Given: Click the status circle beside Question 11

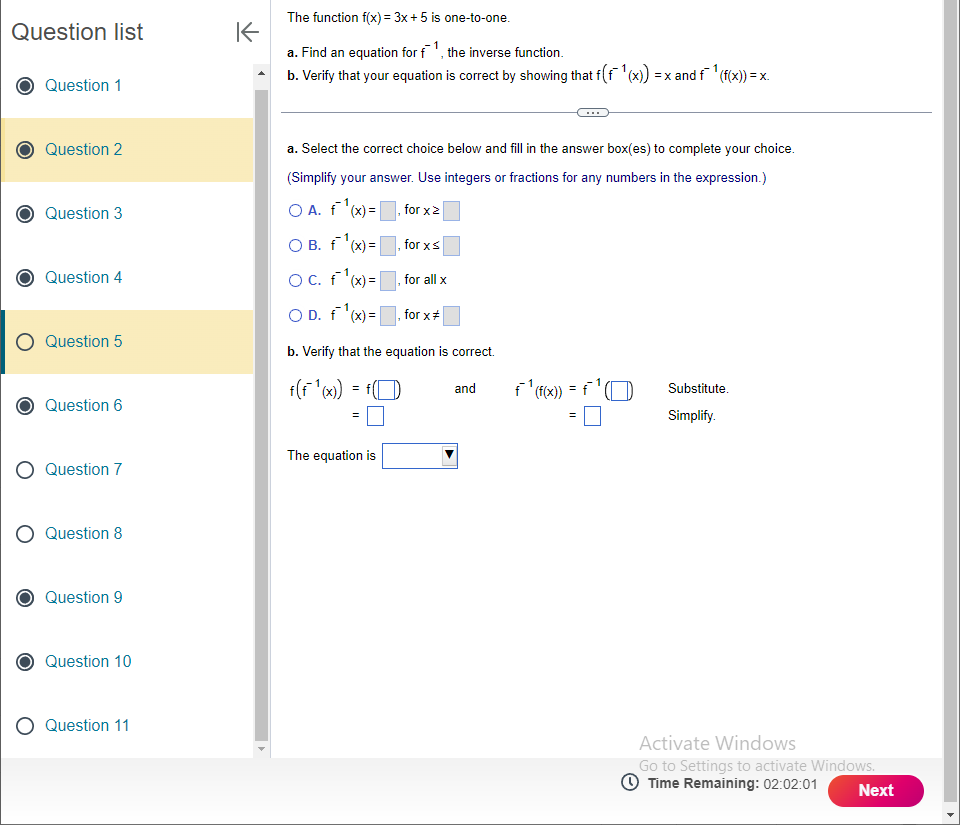Looking at the screenshot, I should point(24,725).
